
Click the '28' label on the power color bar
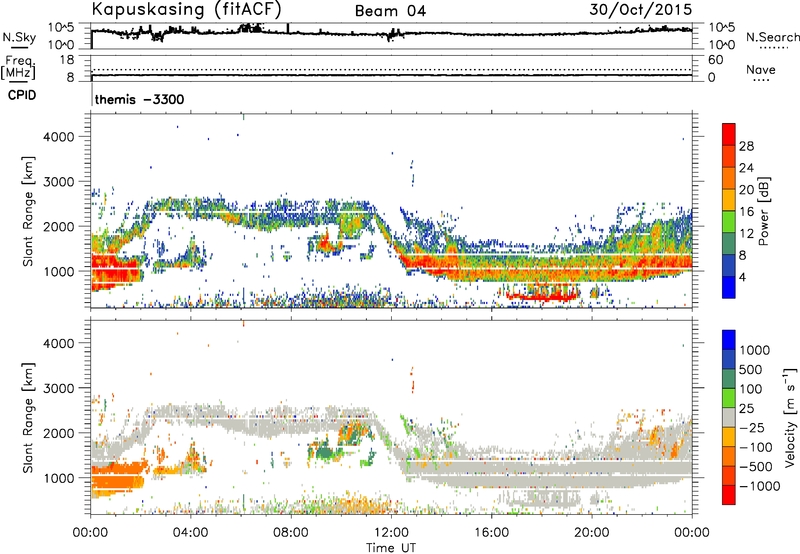coord(746,146)
